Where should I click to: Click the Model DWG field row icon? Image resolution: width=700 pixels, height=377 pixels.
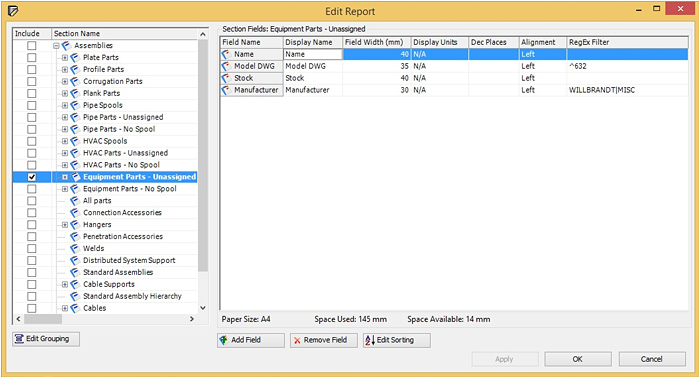226,66
